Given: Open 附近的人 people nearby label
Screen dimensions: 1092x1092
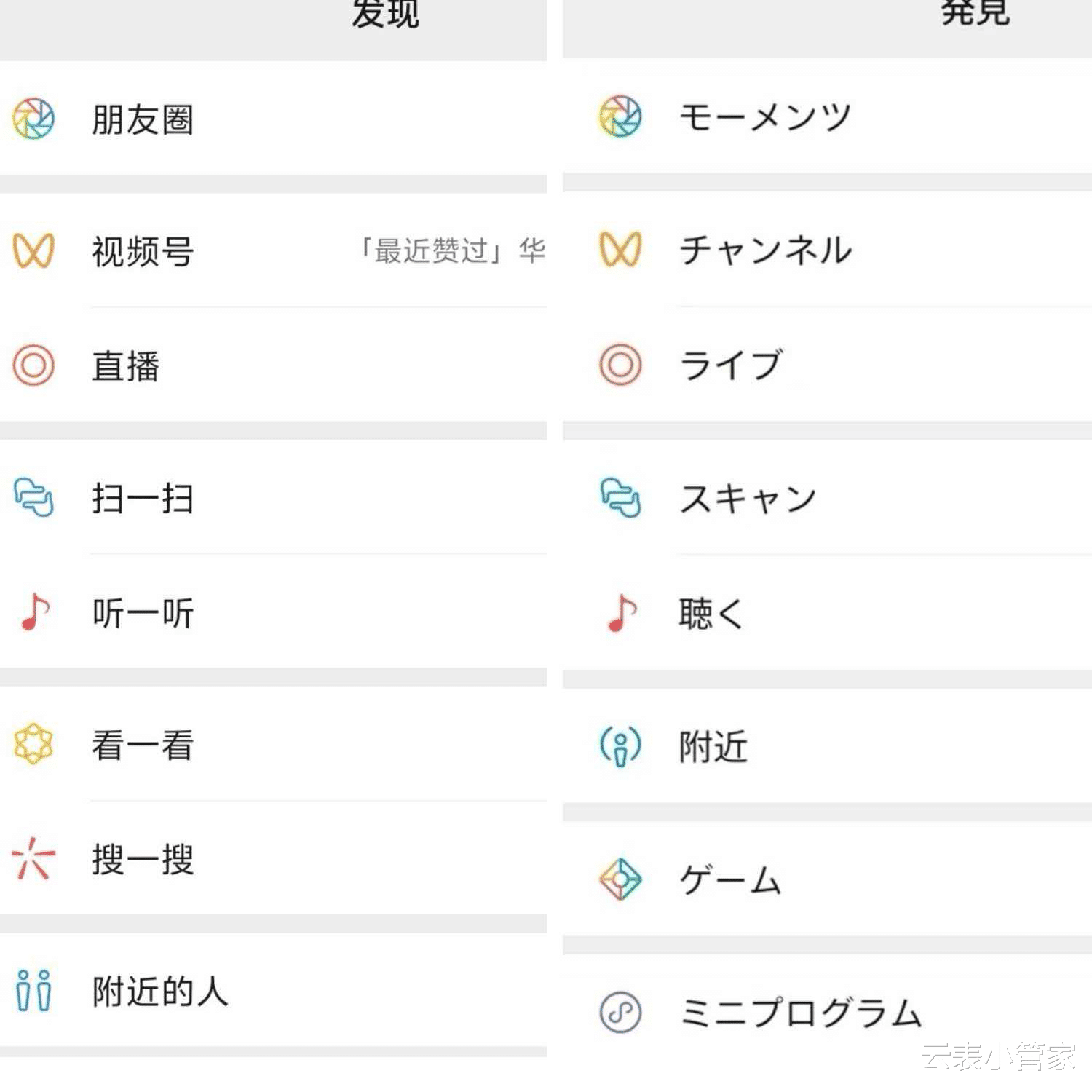Looking at the screenshot, I should pos(160,991).
